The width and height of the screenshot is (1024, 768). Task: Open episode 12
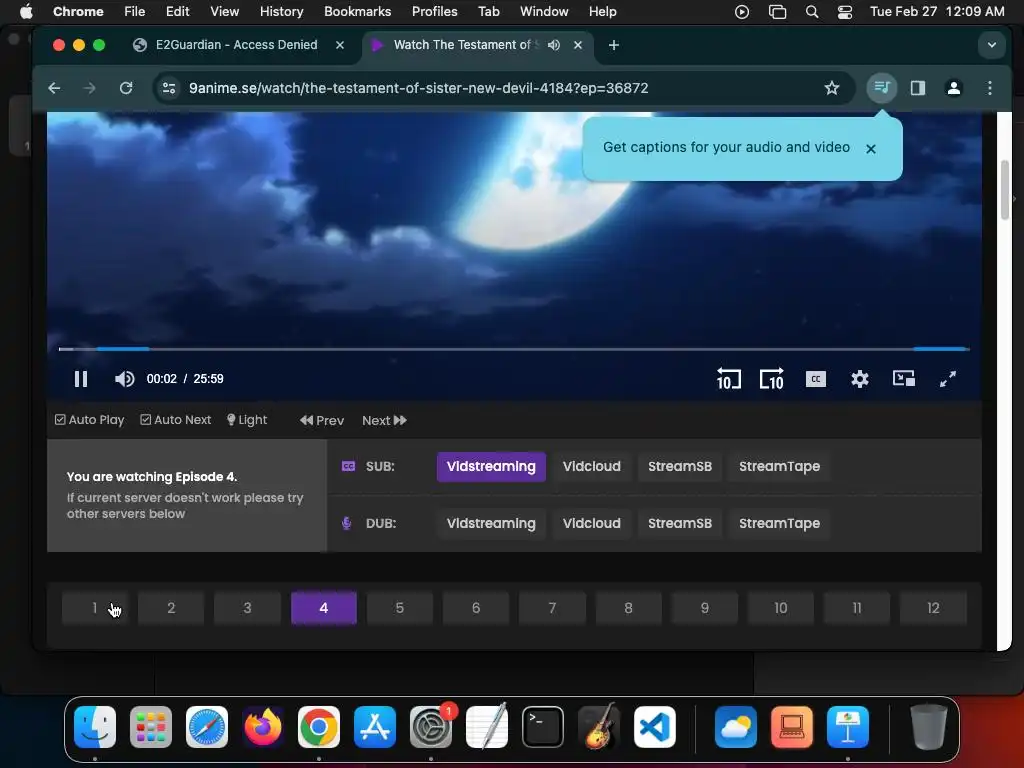click(x=933, y=608)
